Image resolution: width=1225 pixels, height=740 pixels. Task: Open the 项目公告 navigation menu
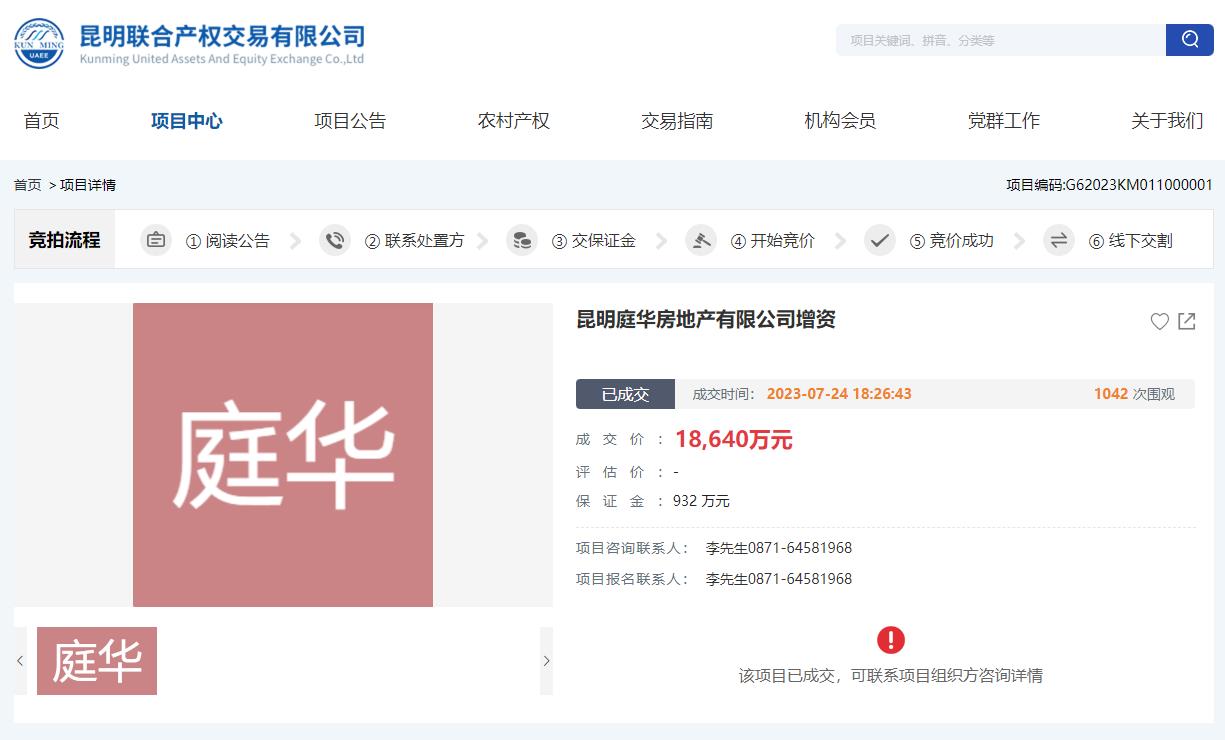pos(350,121)
